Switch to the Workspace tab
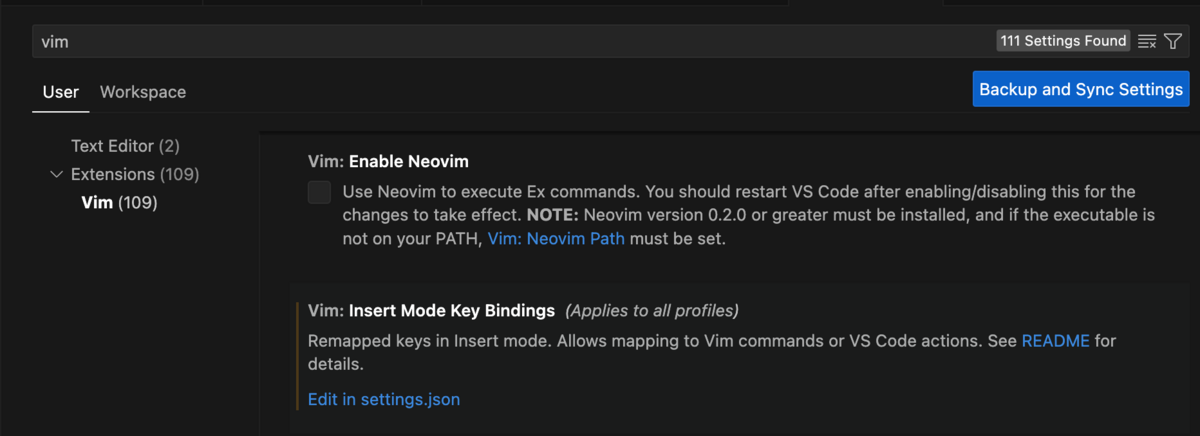1200x436 pixels. click(x=143, y=92)
